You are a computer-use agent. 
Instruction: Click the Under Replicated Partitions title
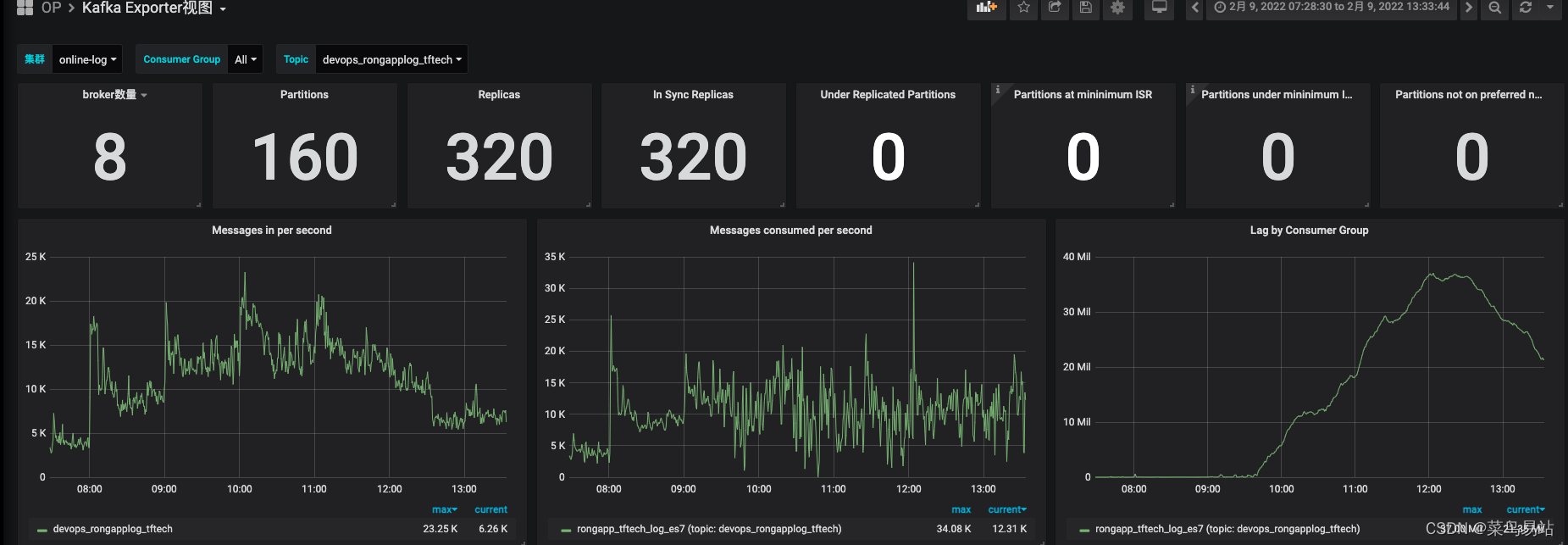pyautogui.click(x=888, y=95)
